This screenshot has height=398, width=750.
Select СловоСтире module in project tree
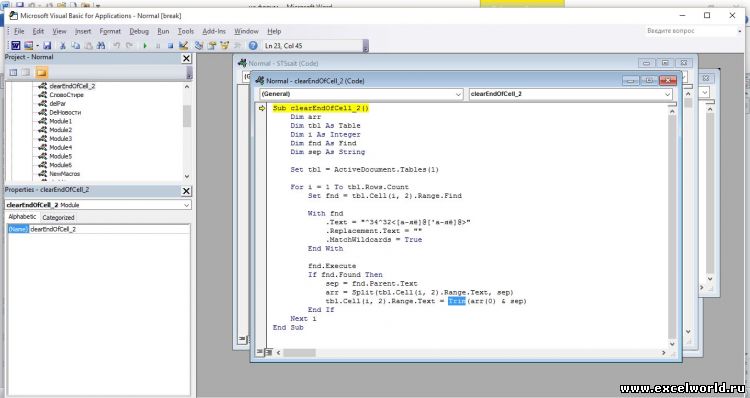click(x=66, y=95)
